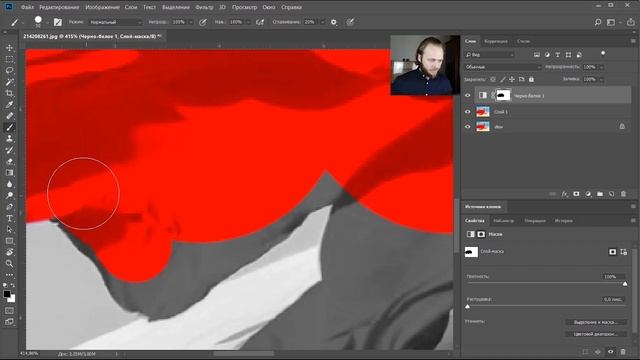Select the Eyedropper tool
The width and height of the screenshot is (640, 360).
click(x=9, y=105)
